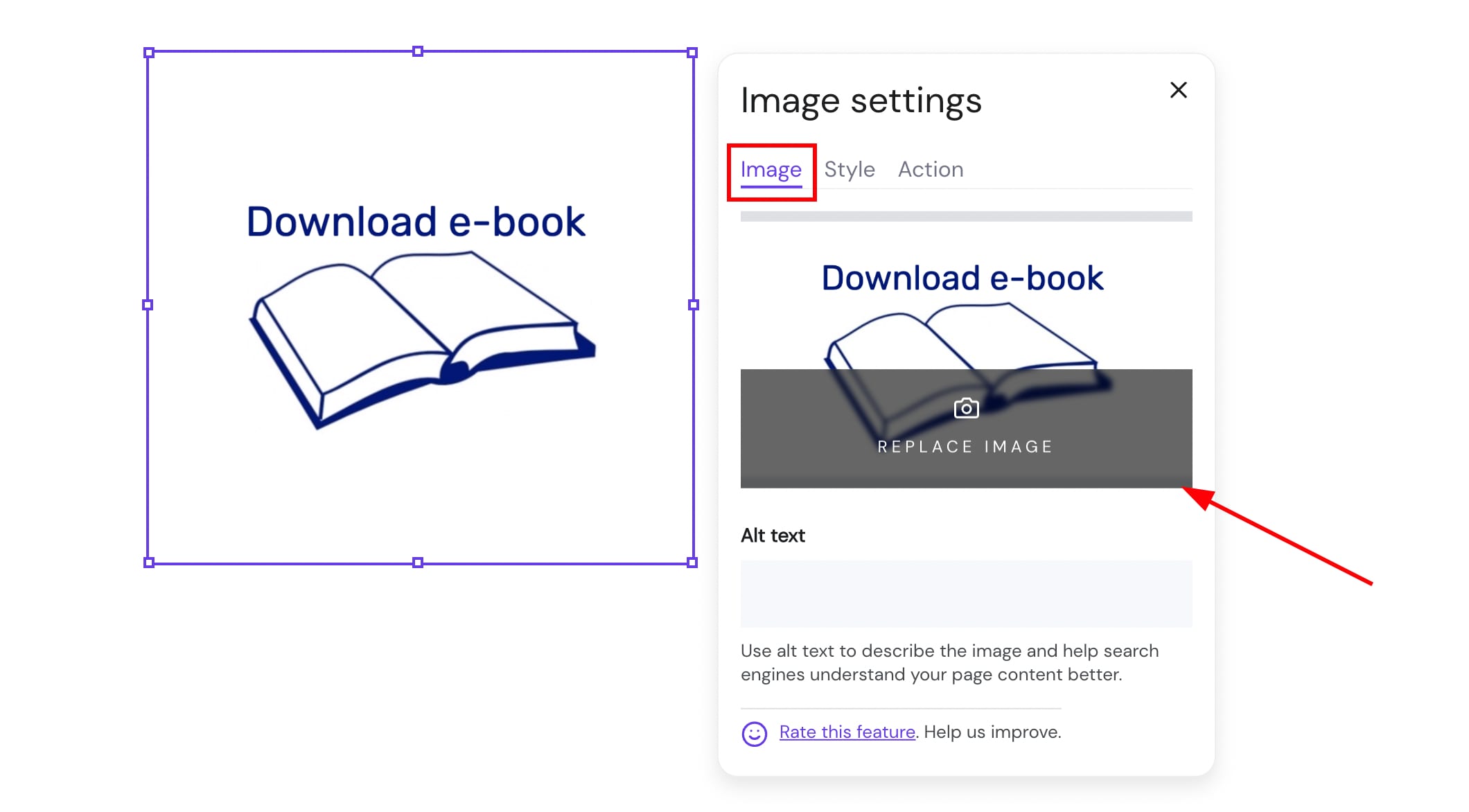Click the bottom-center resize handle
This screenshot has height=812, width=1469.
click(418, 563)
